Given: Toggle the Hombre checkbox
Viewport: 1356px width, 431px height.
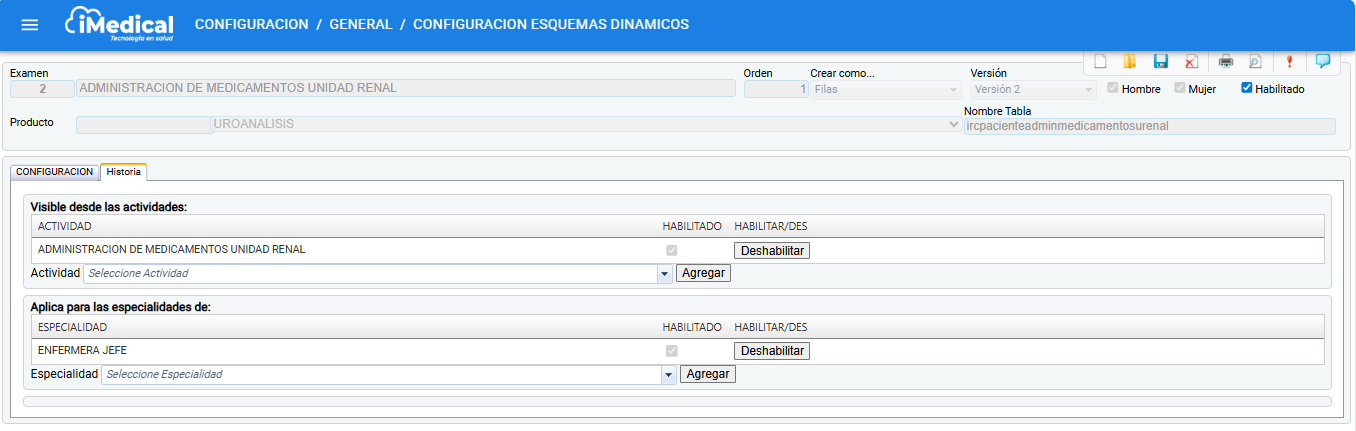Looking at the screenshot, I should tap(1113, 88).
